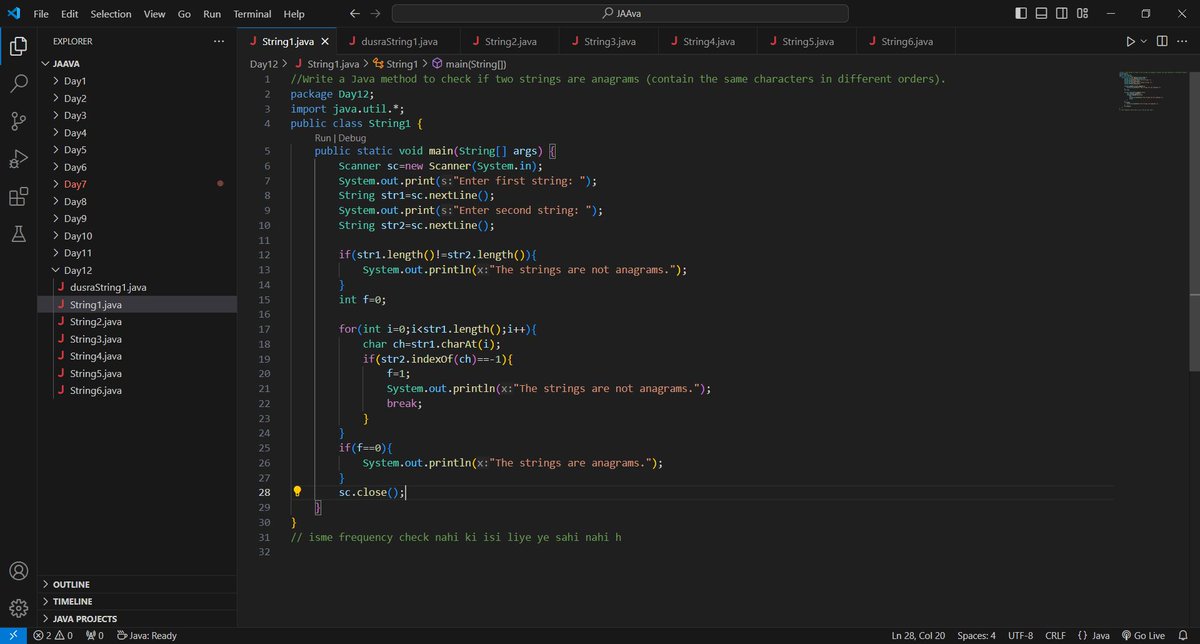Click Ln 28, Col 20 cursor position
This screenshot has height=644, width=1200.
[x=919, y=635]
